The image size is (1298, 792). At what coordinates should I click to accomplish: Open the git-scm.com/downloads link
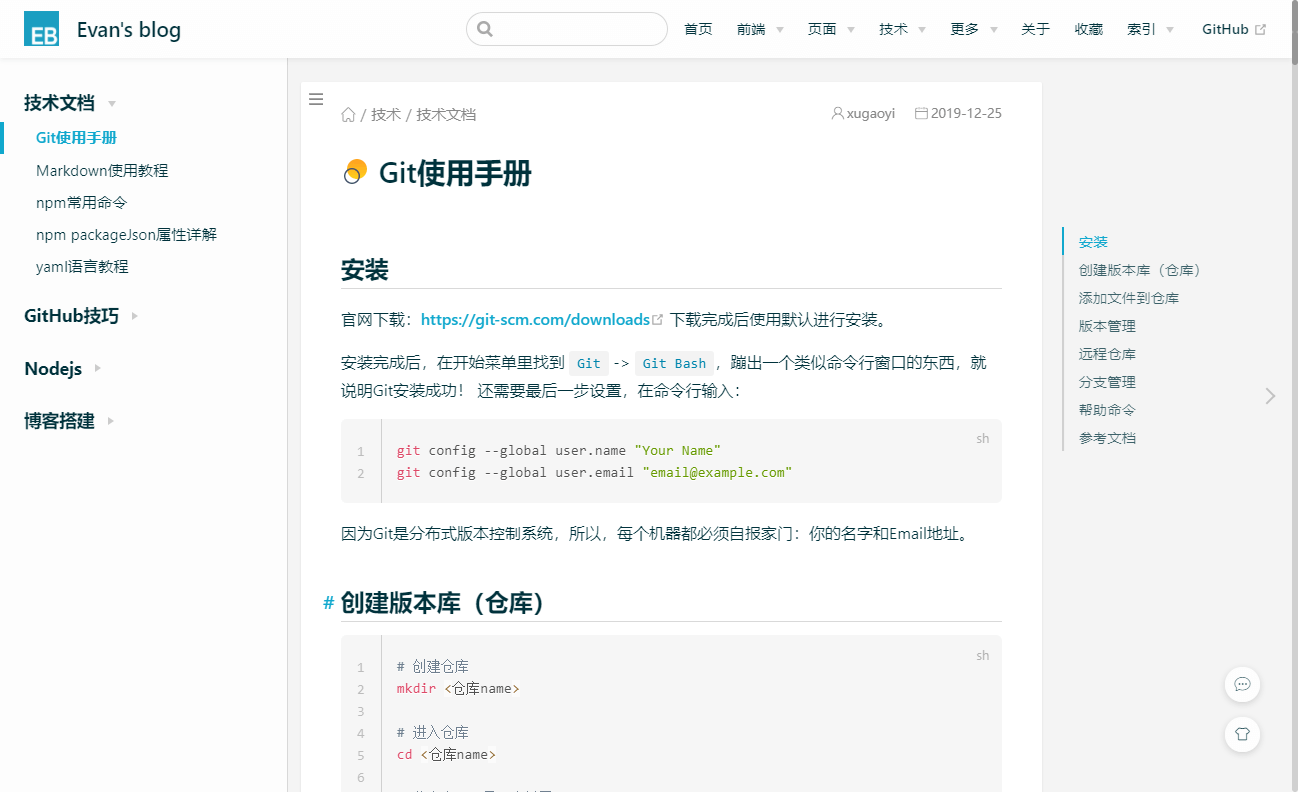coord(535,320)
